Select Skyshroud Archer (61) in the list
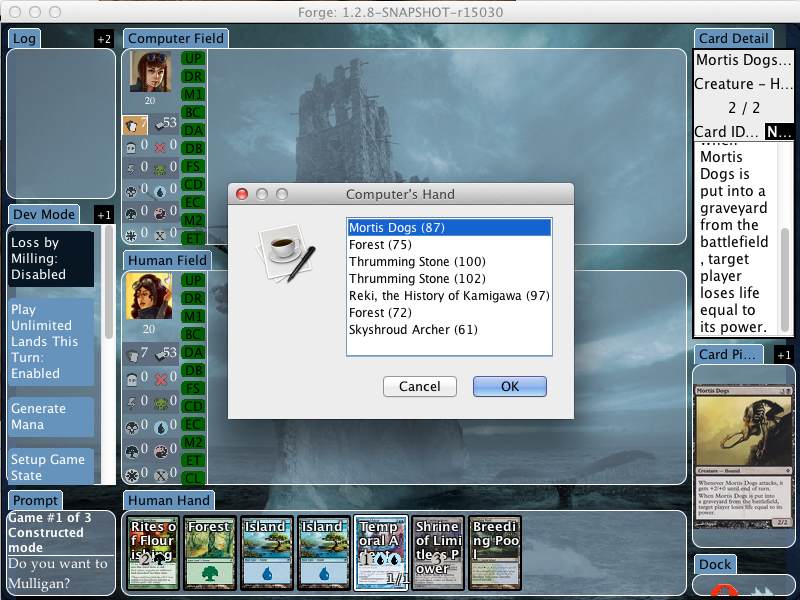Image resolution: width=800 pixels, height=600 pixels. pos(413,329)
